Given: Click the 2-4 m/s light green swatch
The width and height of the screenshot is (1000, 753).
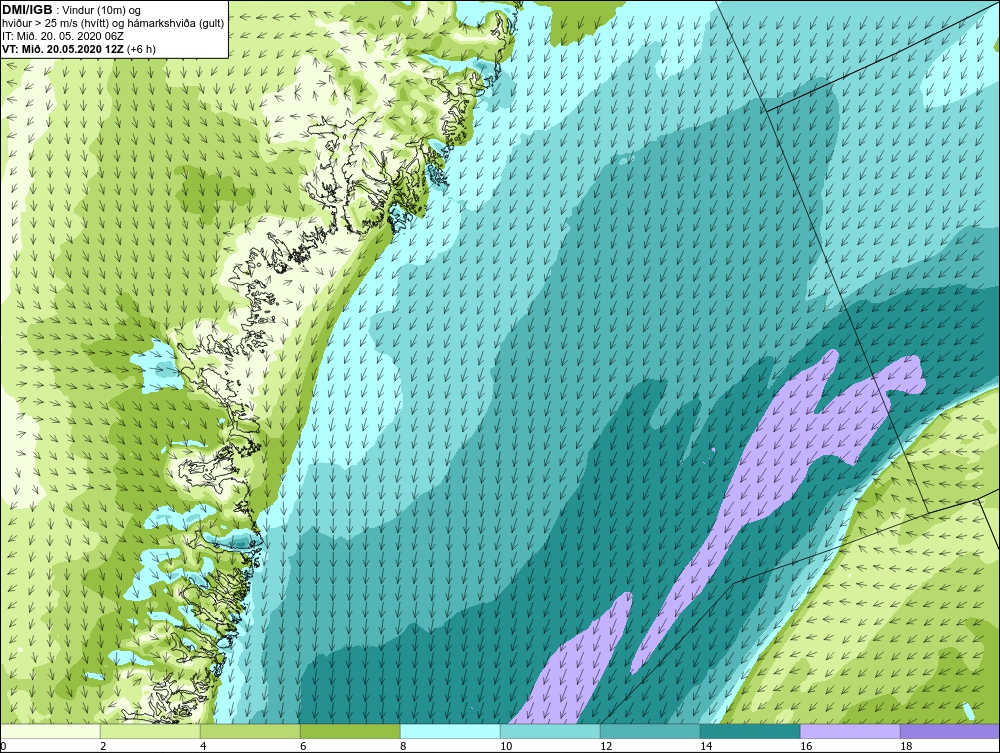Looking at the screenshot, I should pos(150,731).
